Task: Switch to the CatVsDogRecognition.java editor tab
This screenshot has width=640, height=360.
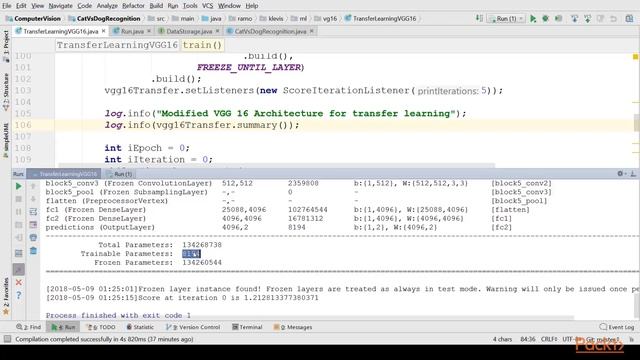Action: [270, 31]
